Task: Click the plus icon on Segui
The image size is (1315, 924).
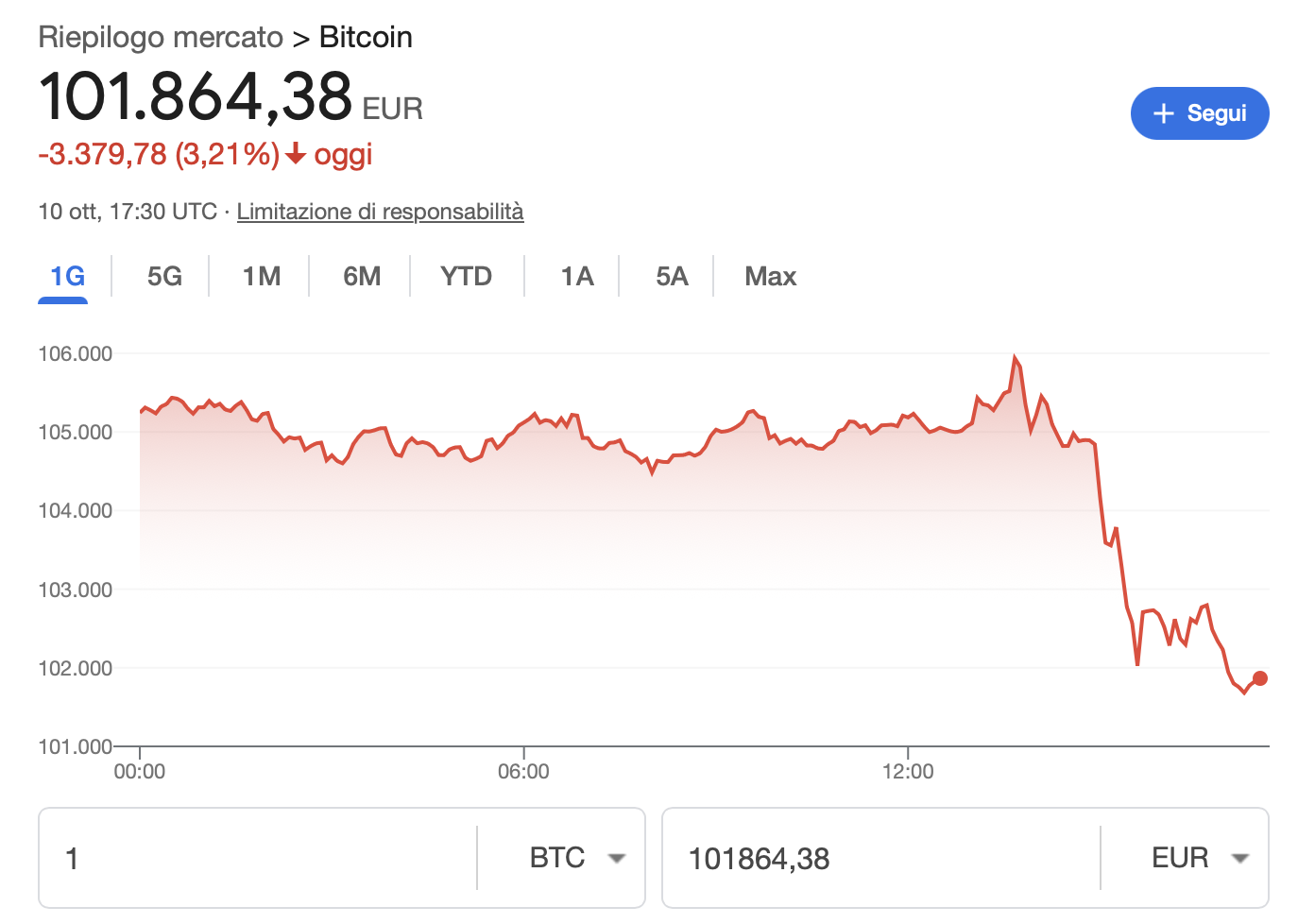Action: point(1164,113)
